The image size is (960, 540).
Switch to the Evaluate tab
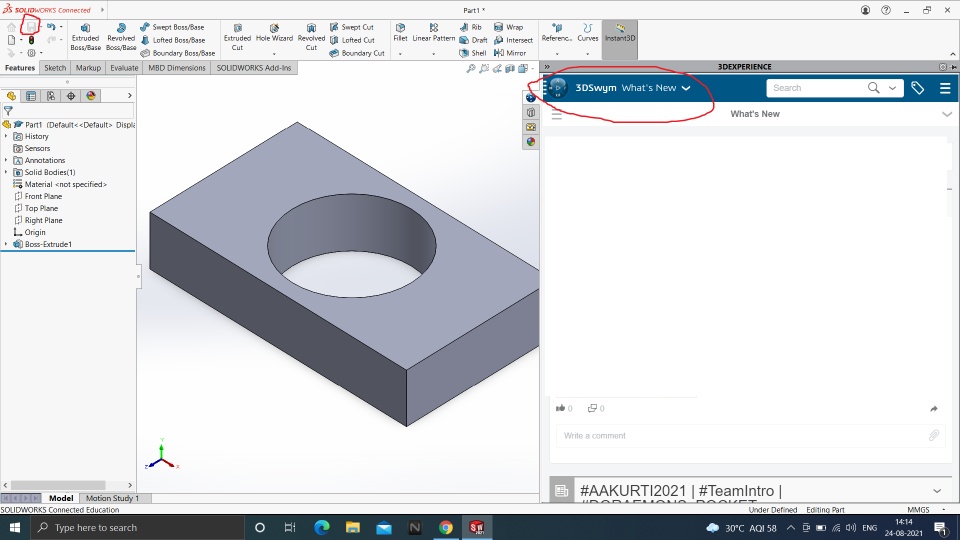(x=124, y=68)
